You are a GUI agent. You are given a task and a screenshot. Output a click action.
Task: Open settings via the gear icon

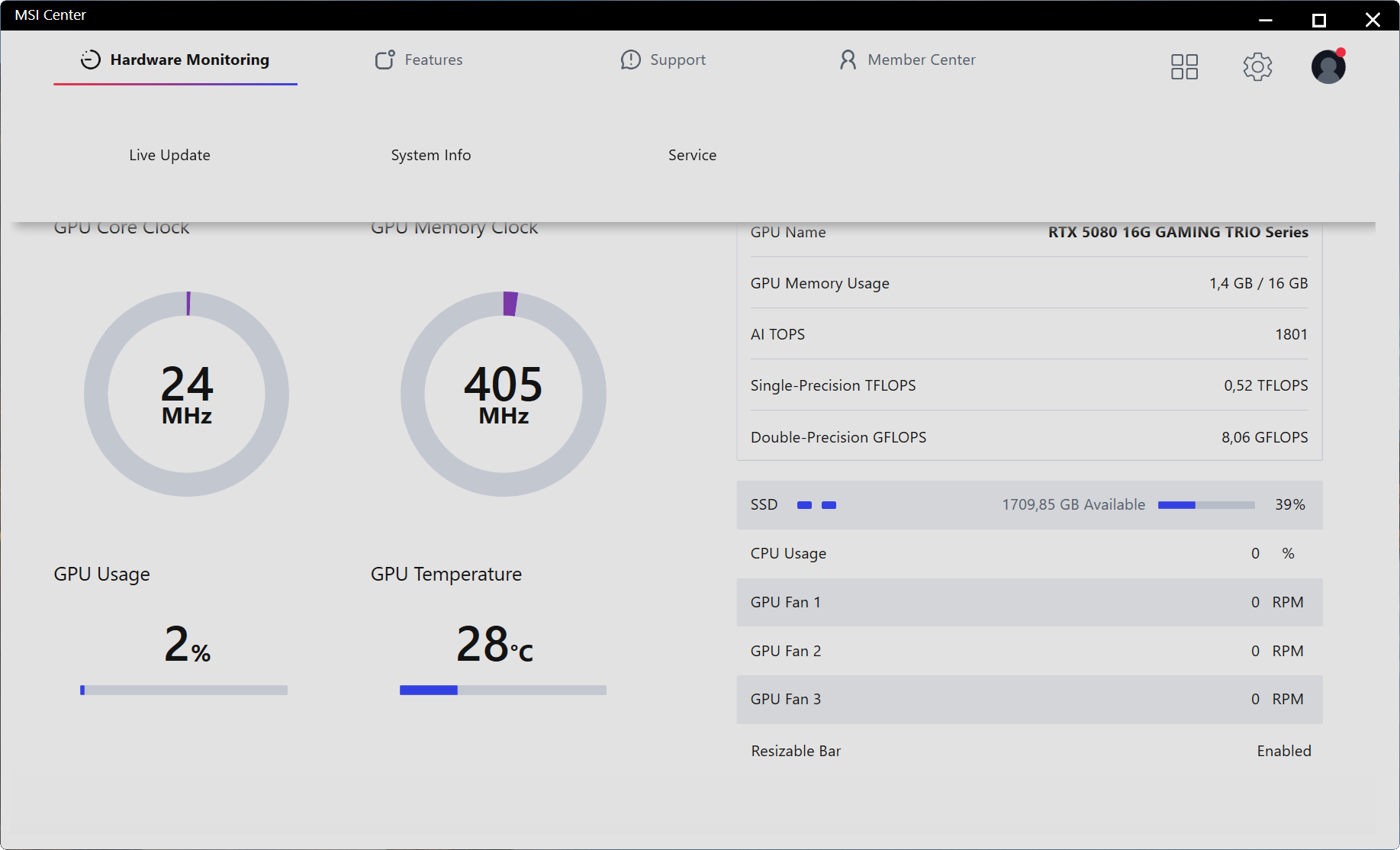pos(1257,66)
